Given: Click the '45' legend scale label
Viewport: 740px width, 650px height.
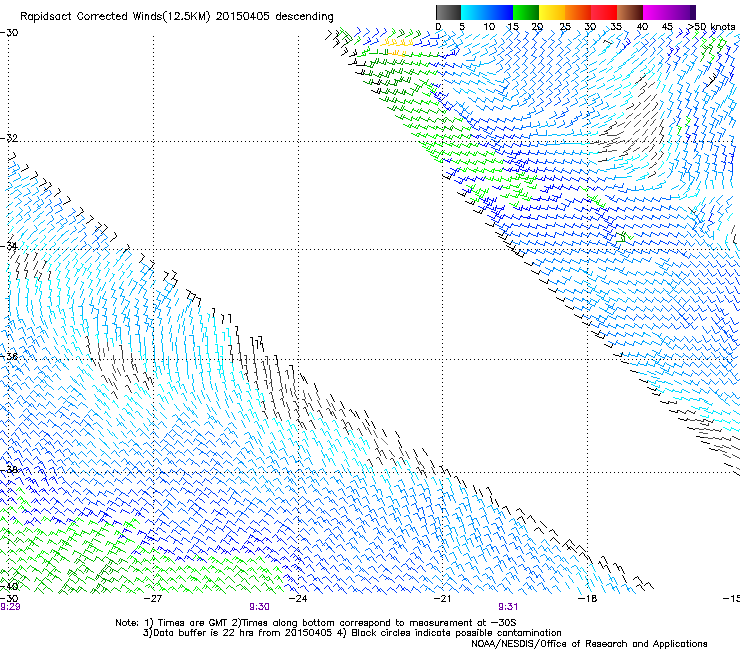Looking at the screenshot, I should 667,27.
